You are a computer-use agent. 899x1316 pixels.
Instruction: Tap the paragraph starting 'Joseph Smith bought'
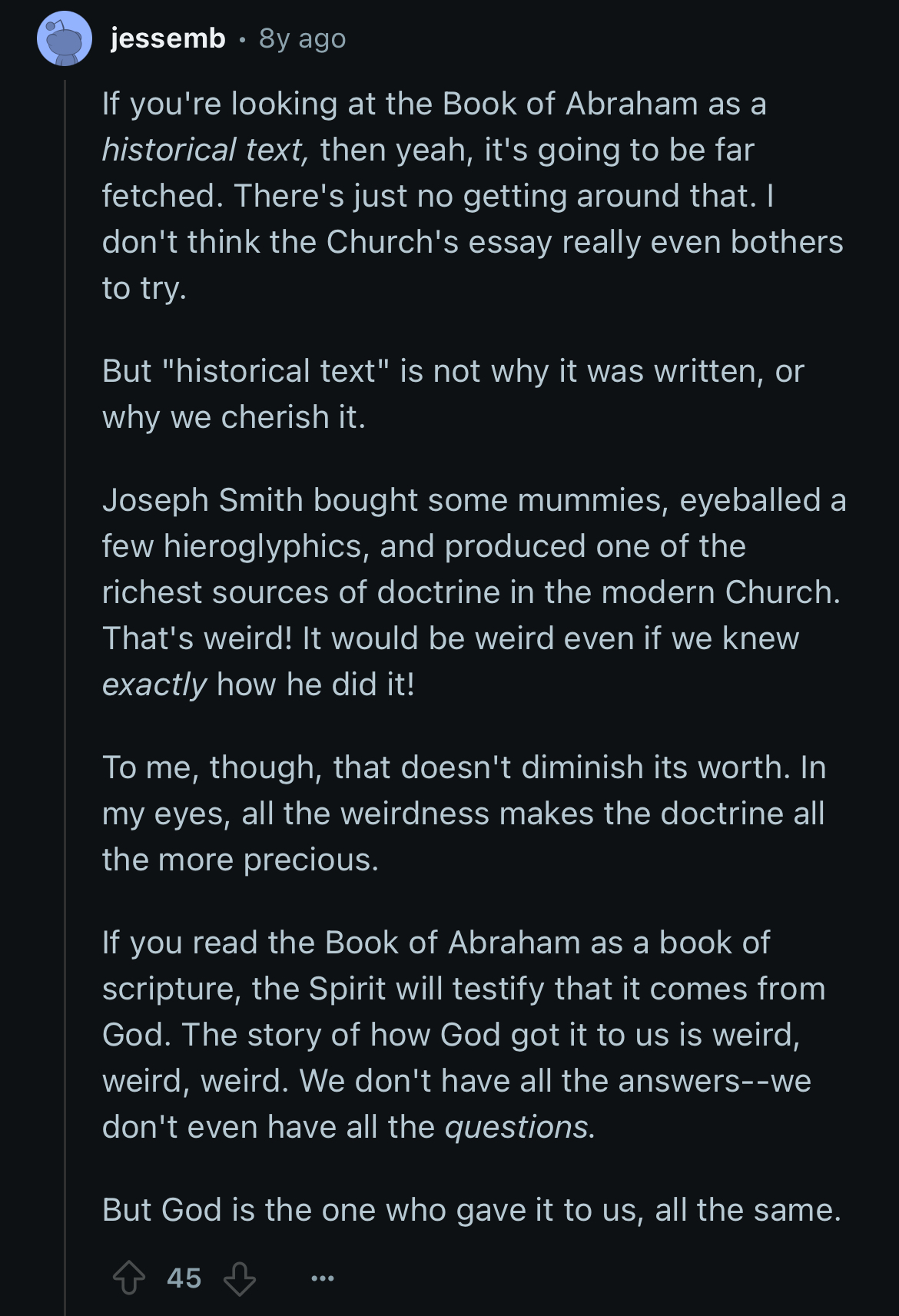click(x=474, y=592)
